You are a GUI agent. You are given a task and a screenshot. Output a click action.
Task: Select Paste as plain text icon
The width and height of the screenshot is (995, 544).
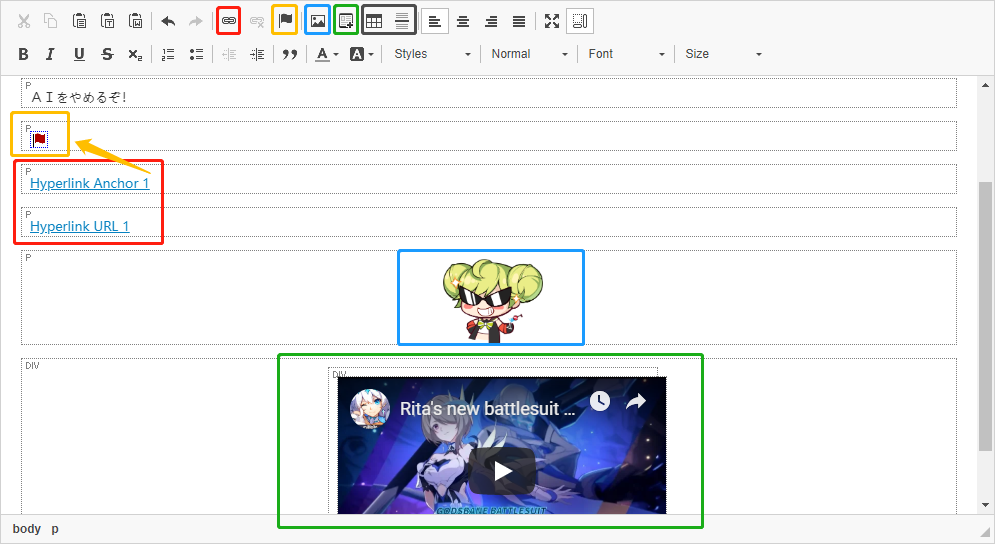107,21
